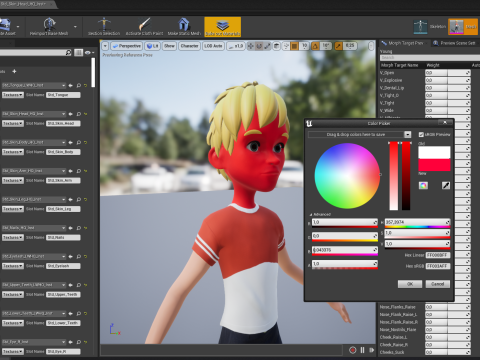The width and height of the screenshot is (480, 360).
Task: Open Textures dropdown under Std_Tongue material
Action: click(13, 95)
